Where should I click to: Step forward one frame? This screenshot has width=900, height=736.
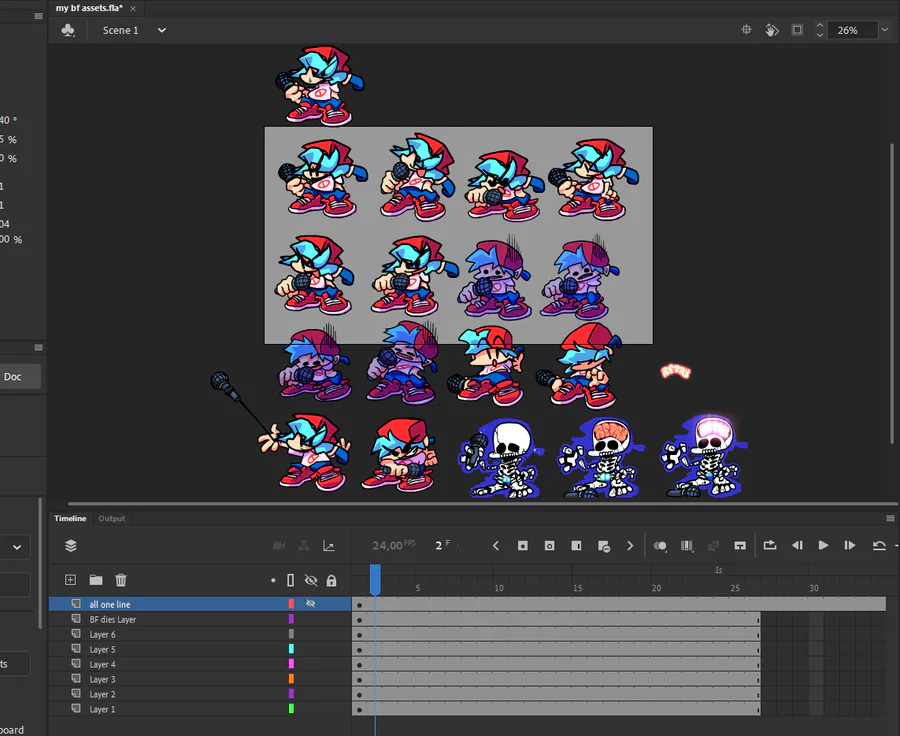849,545
